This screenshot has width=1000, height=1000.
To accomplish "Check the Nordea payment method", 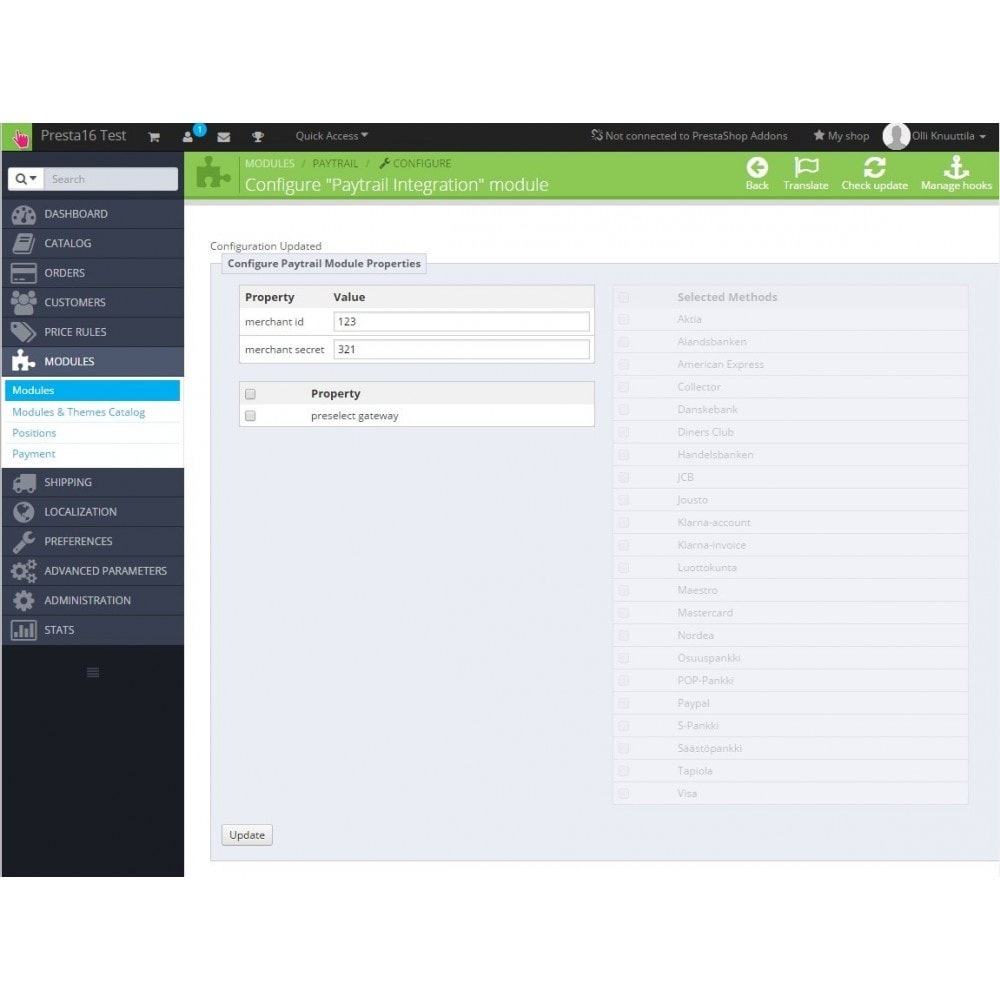I will [624, 636].
